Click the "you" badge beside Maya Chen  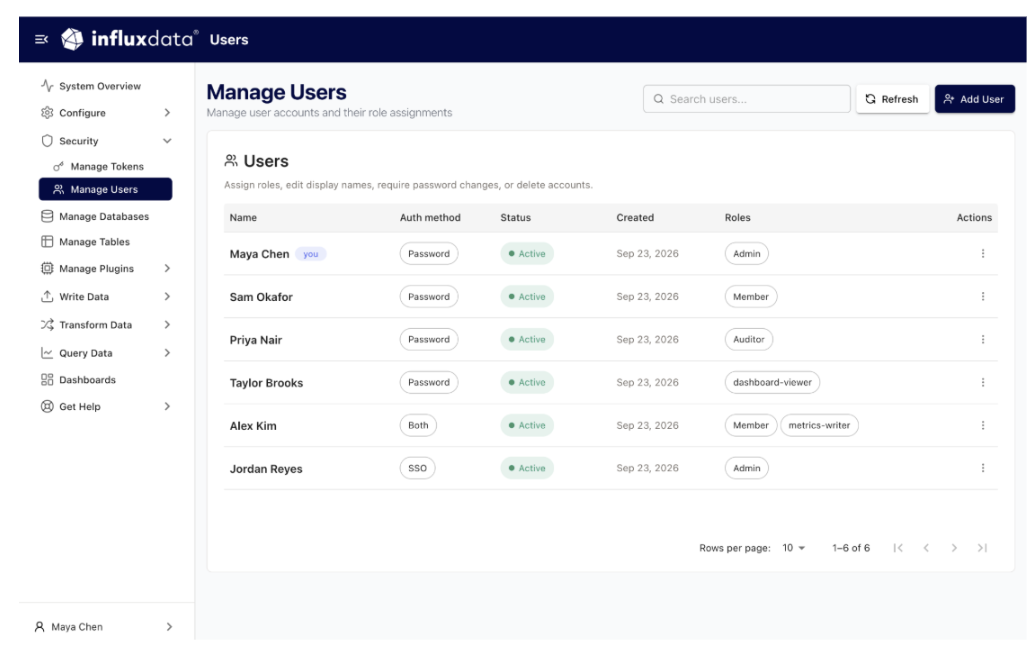[311, 254]
